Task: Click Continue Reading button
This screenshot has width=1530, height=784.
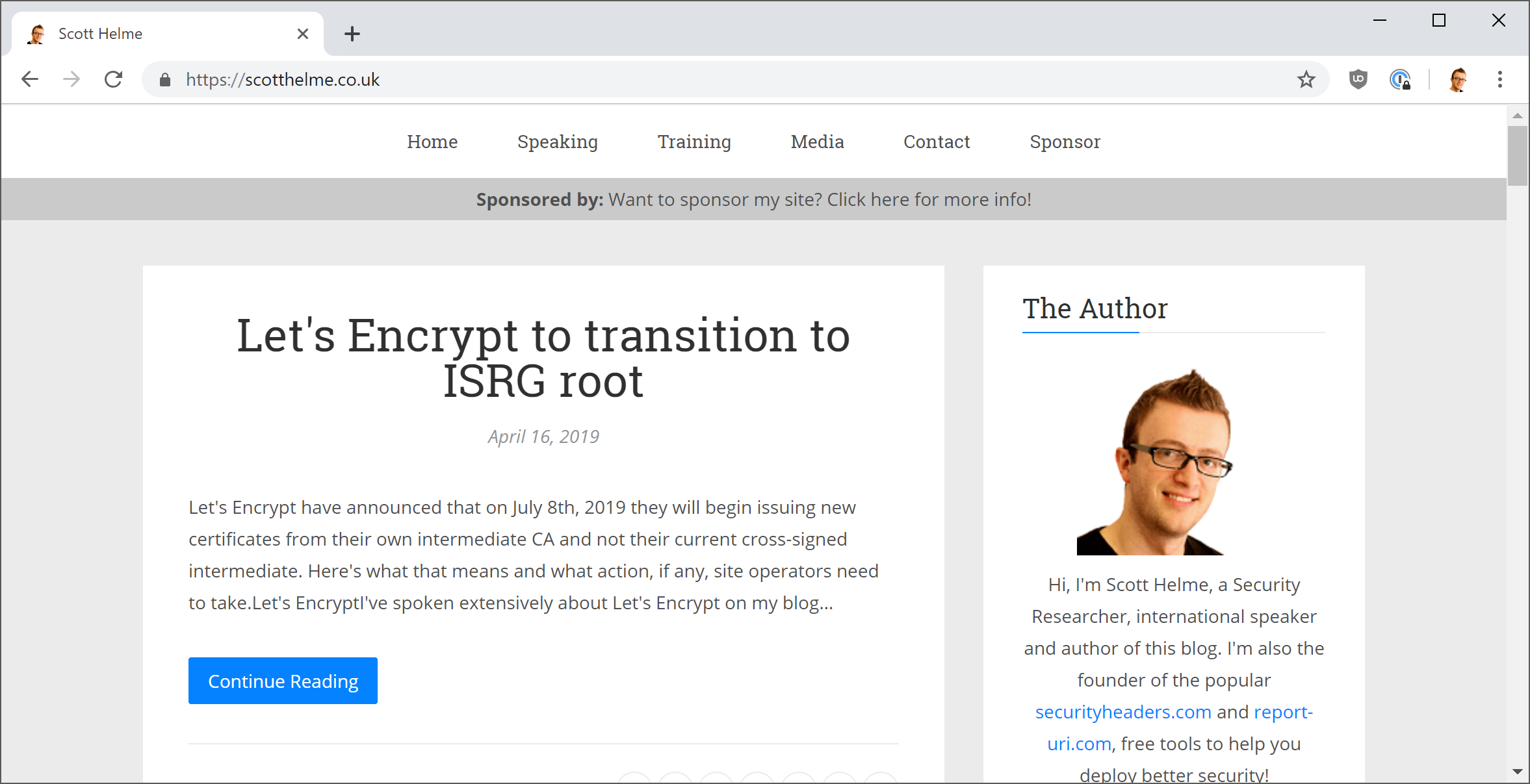Action: pos(283,681)
